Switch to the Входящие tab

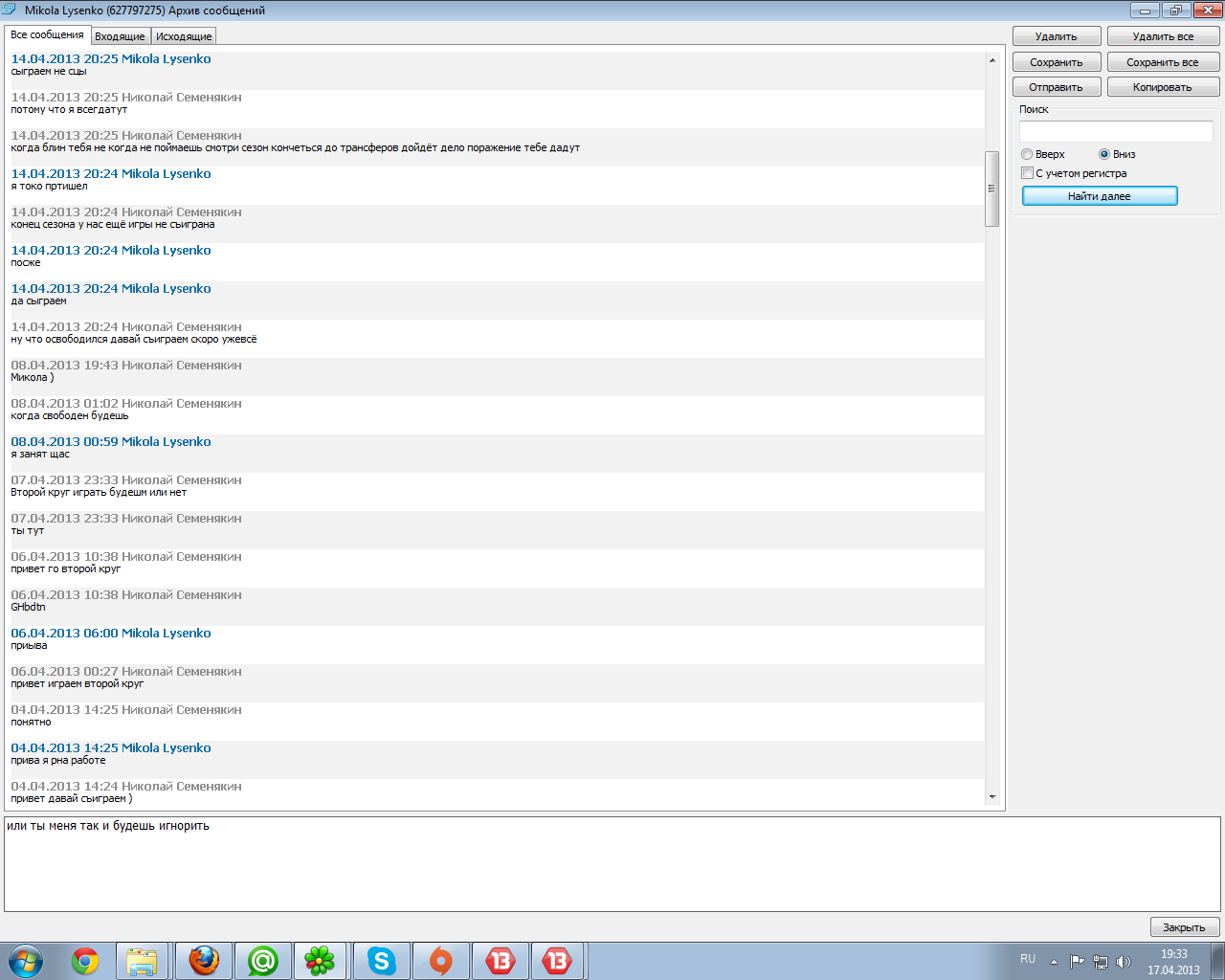(x=120, y=36)
